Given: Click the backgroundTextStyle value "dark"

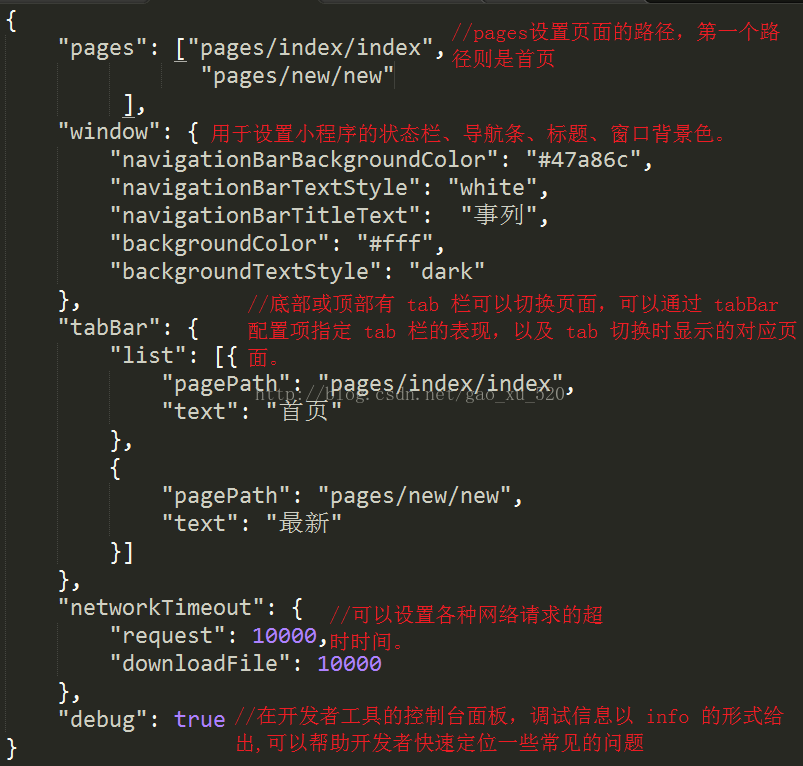Looking at the screenshot, I should click(447, 271).
